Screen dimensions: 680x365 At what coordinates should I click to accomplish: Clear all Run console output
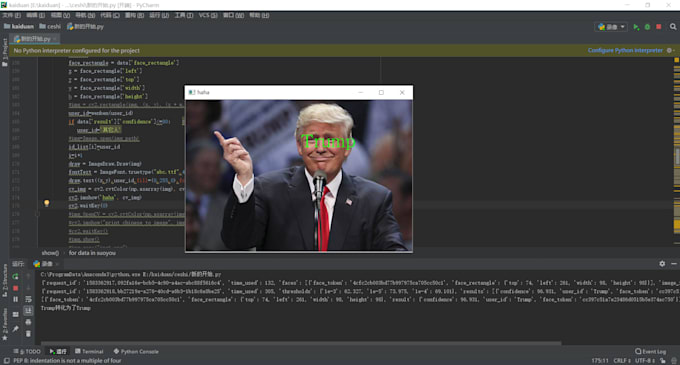(28, 333)
